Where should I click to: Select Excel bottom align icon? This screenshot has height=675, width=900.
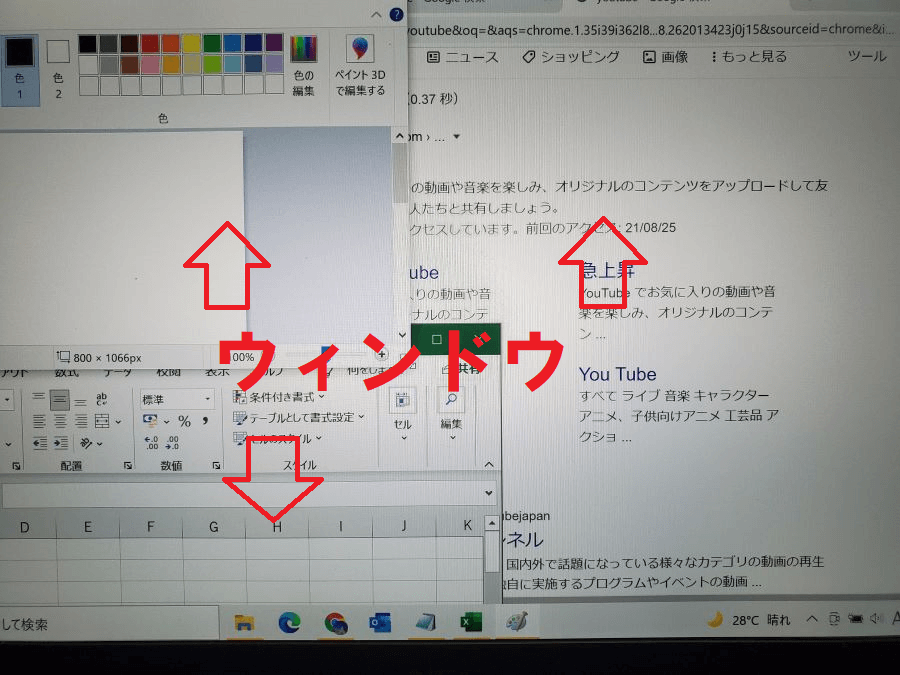[81, 400]
